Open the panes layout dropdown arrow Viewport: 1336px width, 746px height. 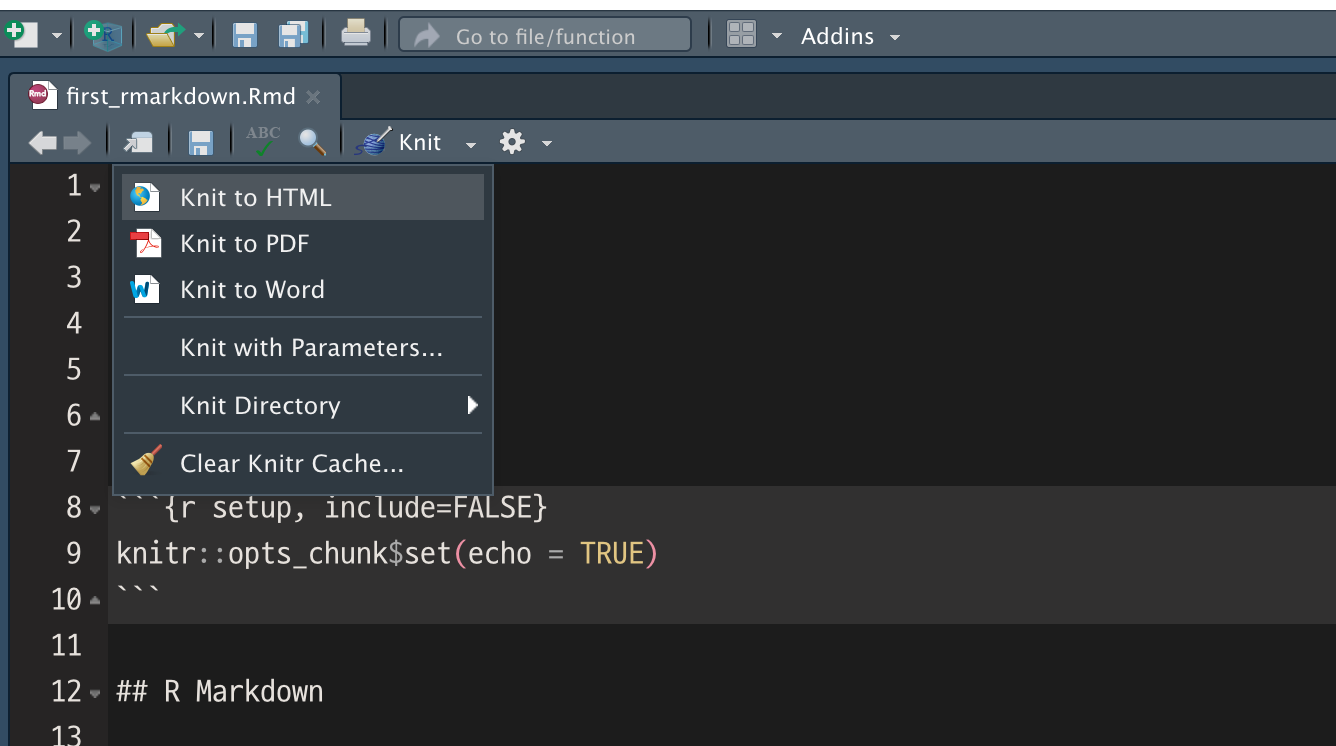pyautogui.click(x=777, y=37)
